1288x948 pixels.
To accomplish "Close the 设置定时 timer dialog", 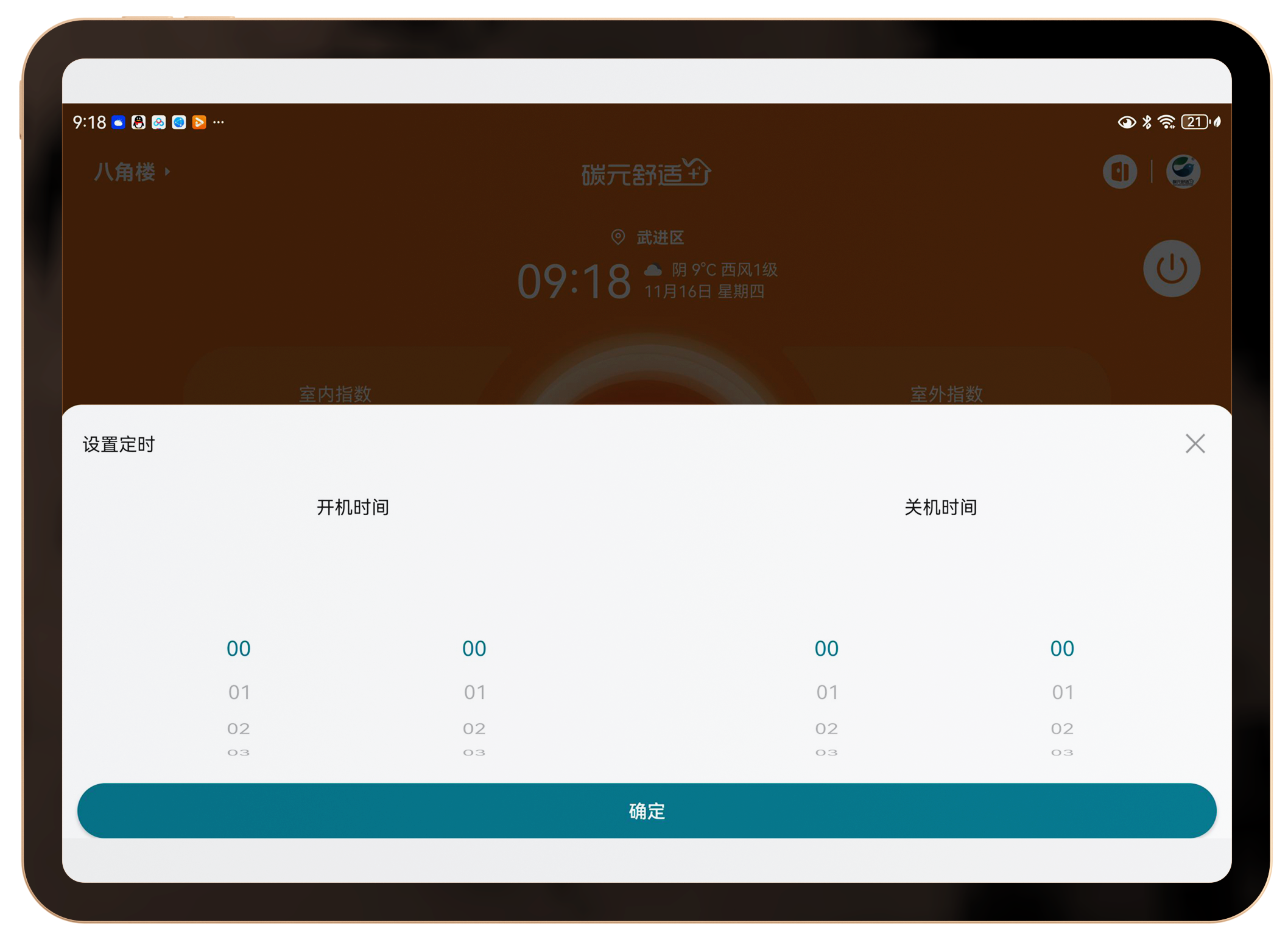I will [1195, 444].
